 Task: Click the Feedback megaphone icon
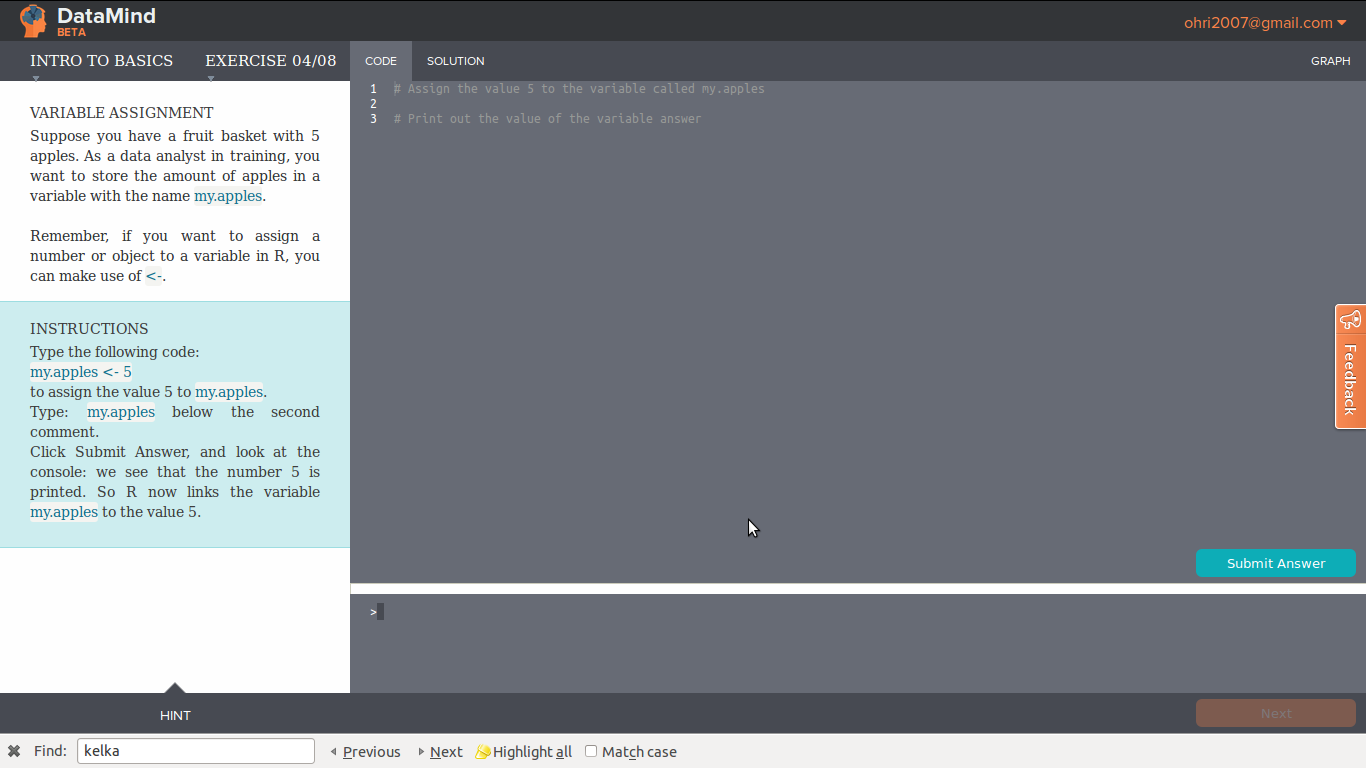click(1350, 320)
